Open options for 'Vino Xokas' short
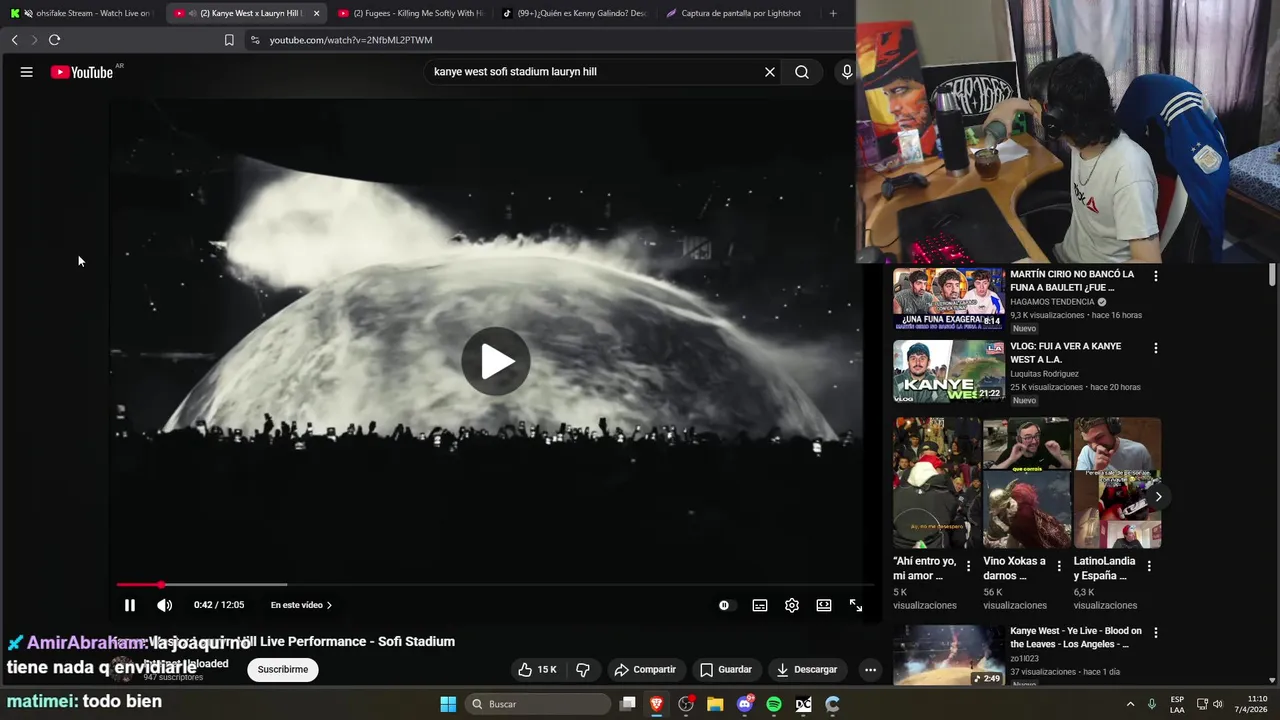 coord(1059,566)
